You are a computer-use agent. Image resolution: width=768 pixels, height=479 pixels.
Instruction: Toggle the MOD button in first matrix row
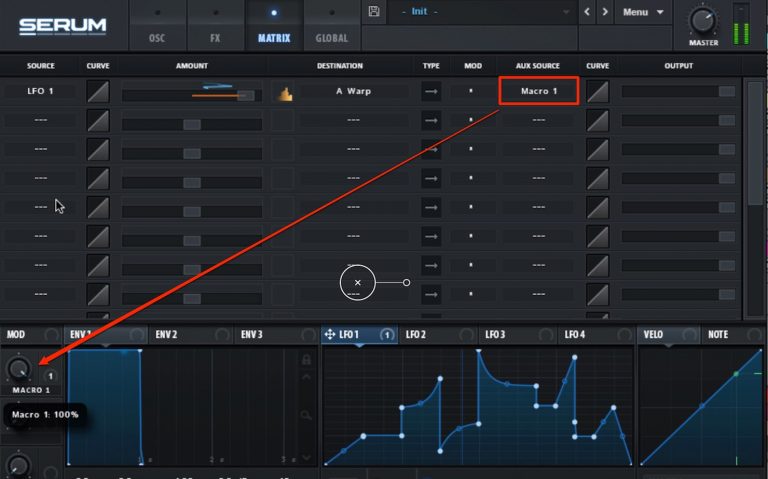[x=473, y=92]
